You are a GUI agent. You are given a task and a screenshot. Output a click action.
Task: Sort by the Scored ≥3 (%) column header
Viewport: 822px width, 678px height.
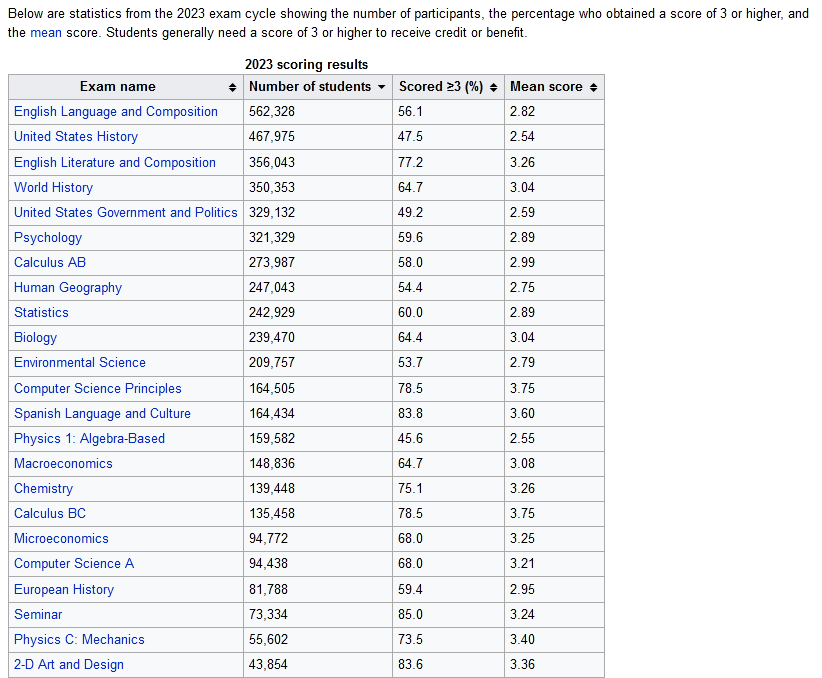448,87
